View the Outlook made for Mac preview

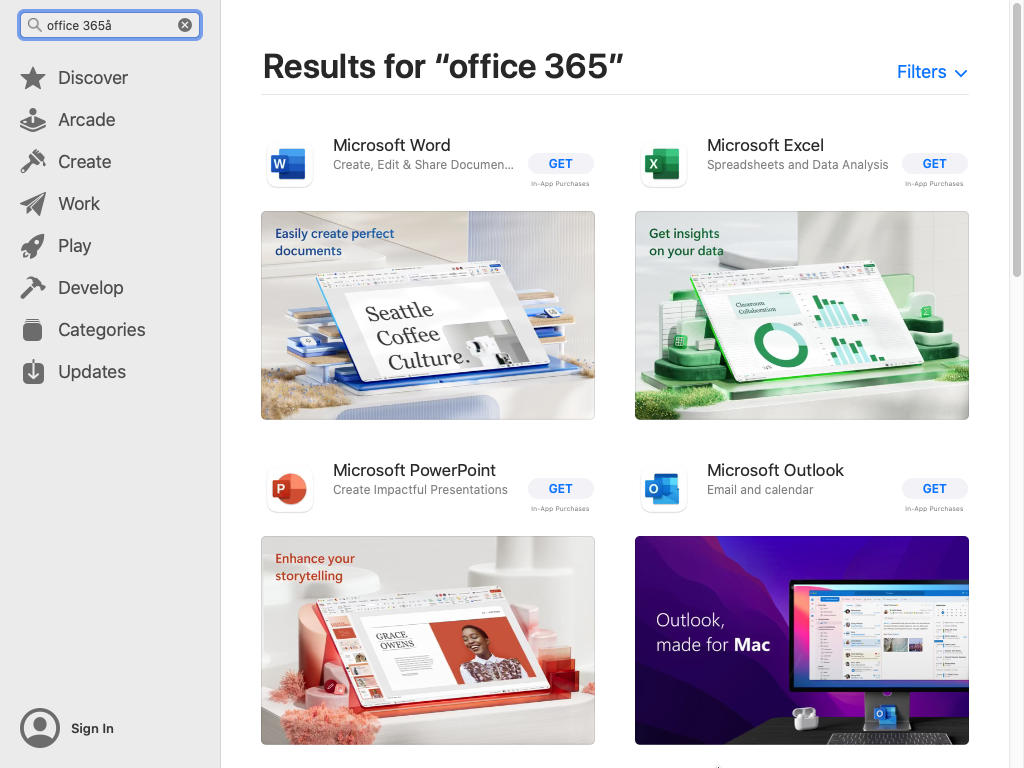click(x=801, y=641)
